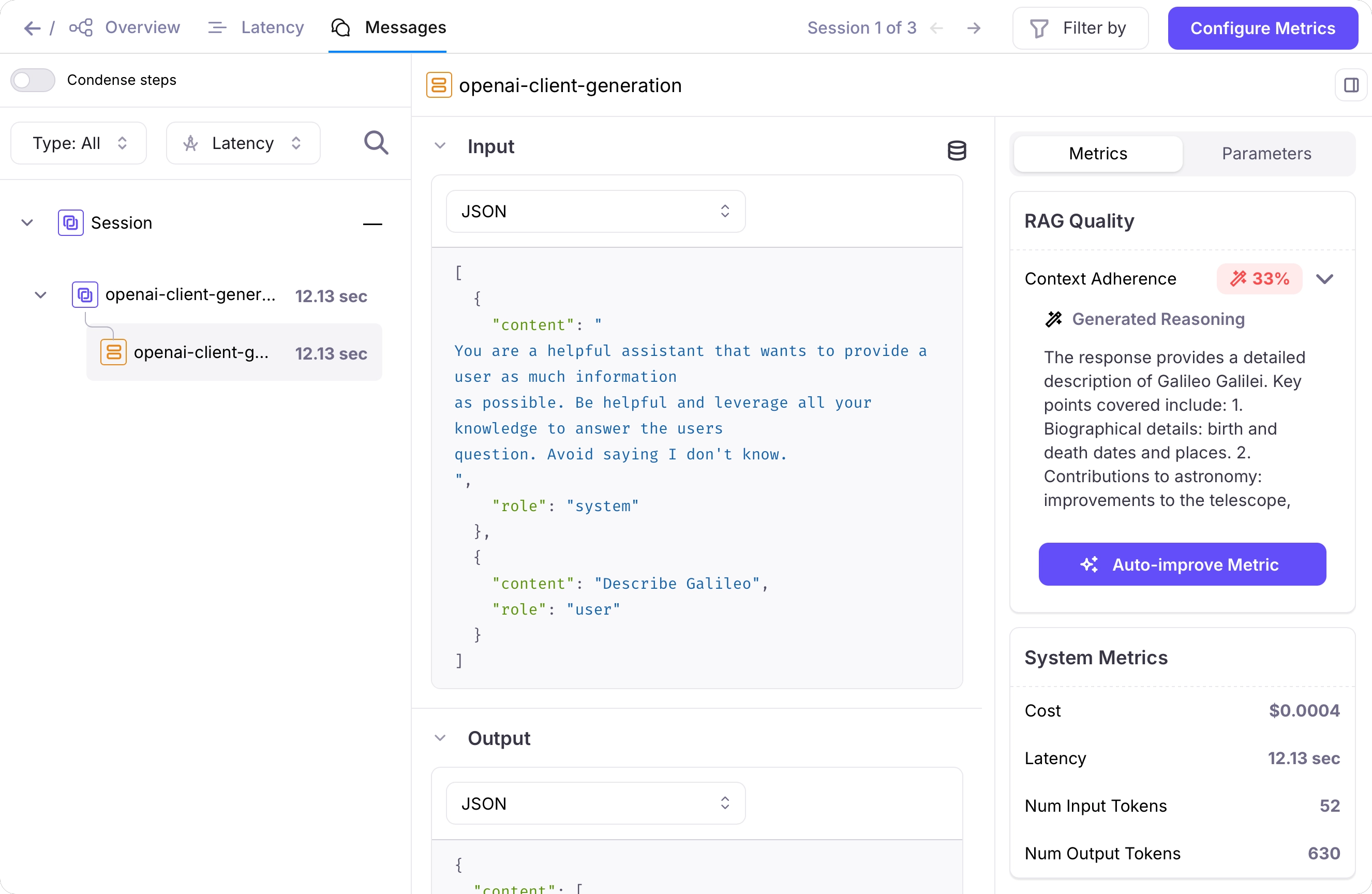Screen dimensions: 1372x894
Task: Click the minus icon beside Session
Action: [x=372, y=224]
